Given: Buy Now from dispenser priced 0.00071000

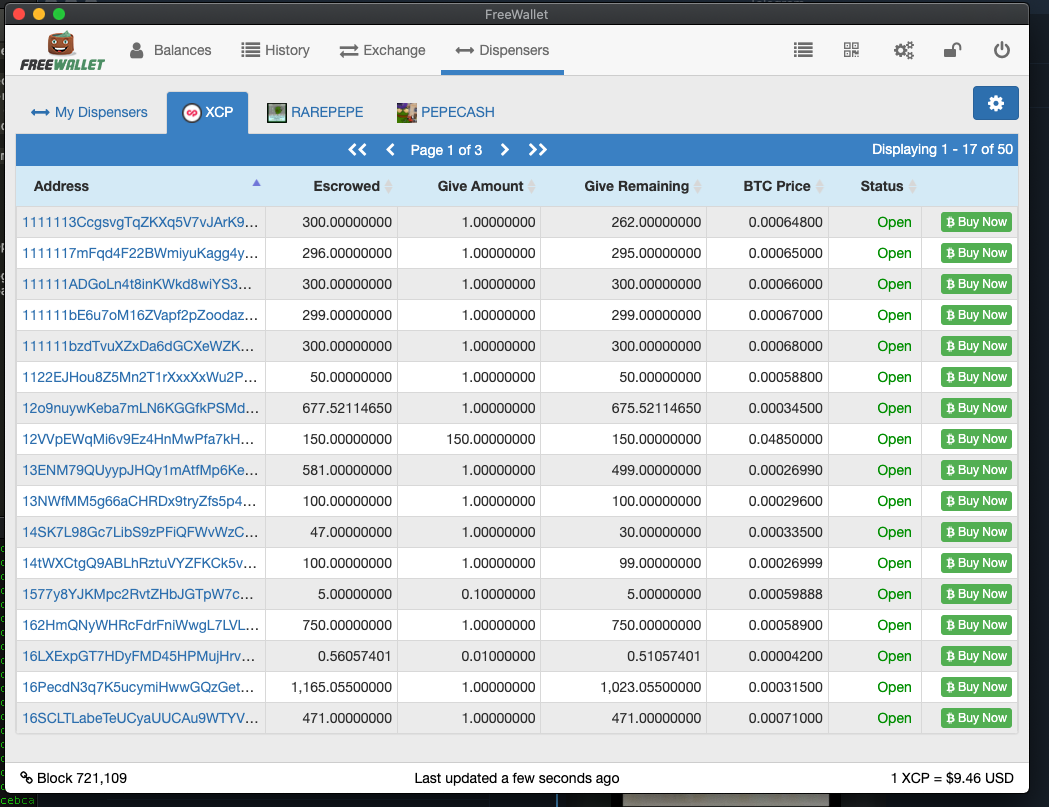Looking at the screenshot, I should [976, 718].
